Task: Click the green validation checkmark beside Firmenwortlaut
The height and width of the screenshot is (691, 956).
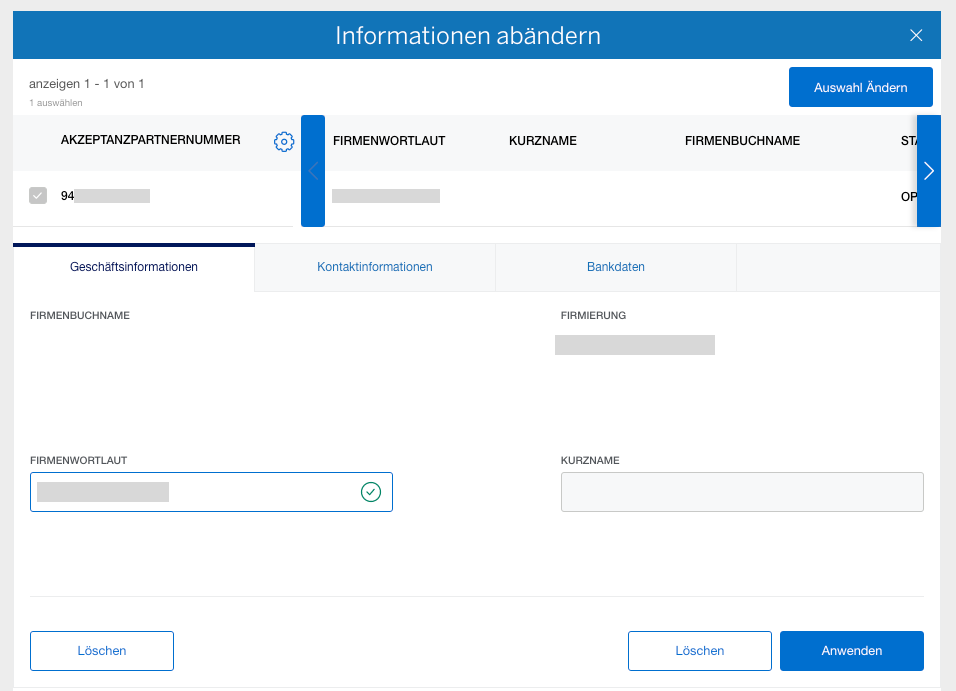Action: pos(371,492)
